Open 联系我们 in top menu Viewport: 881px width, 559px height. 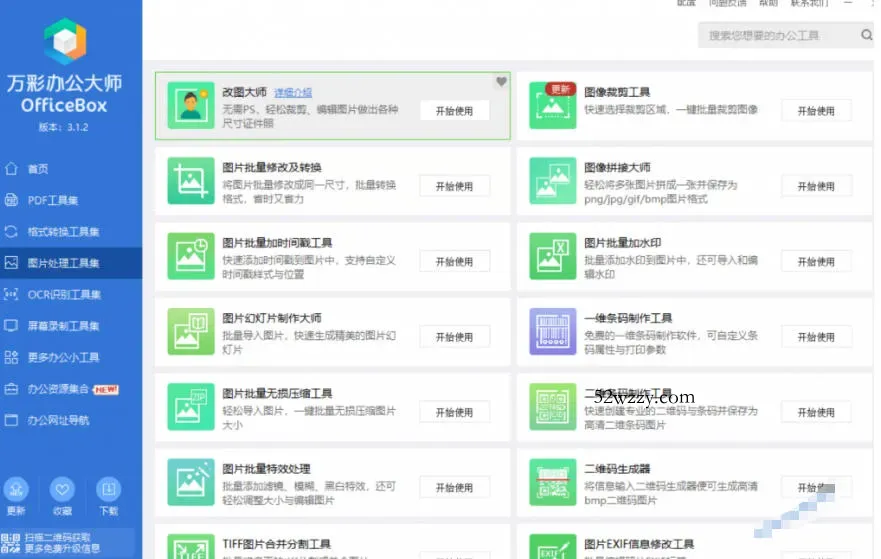pyautogui.click(x=810, y=3)
